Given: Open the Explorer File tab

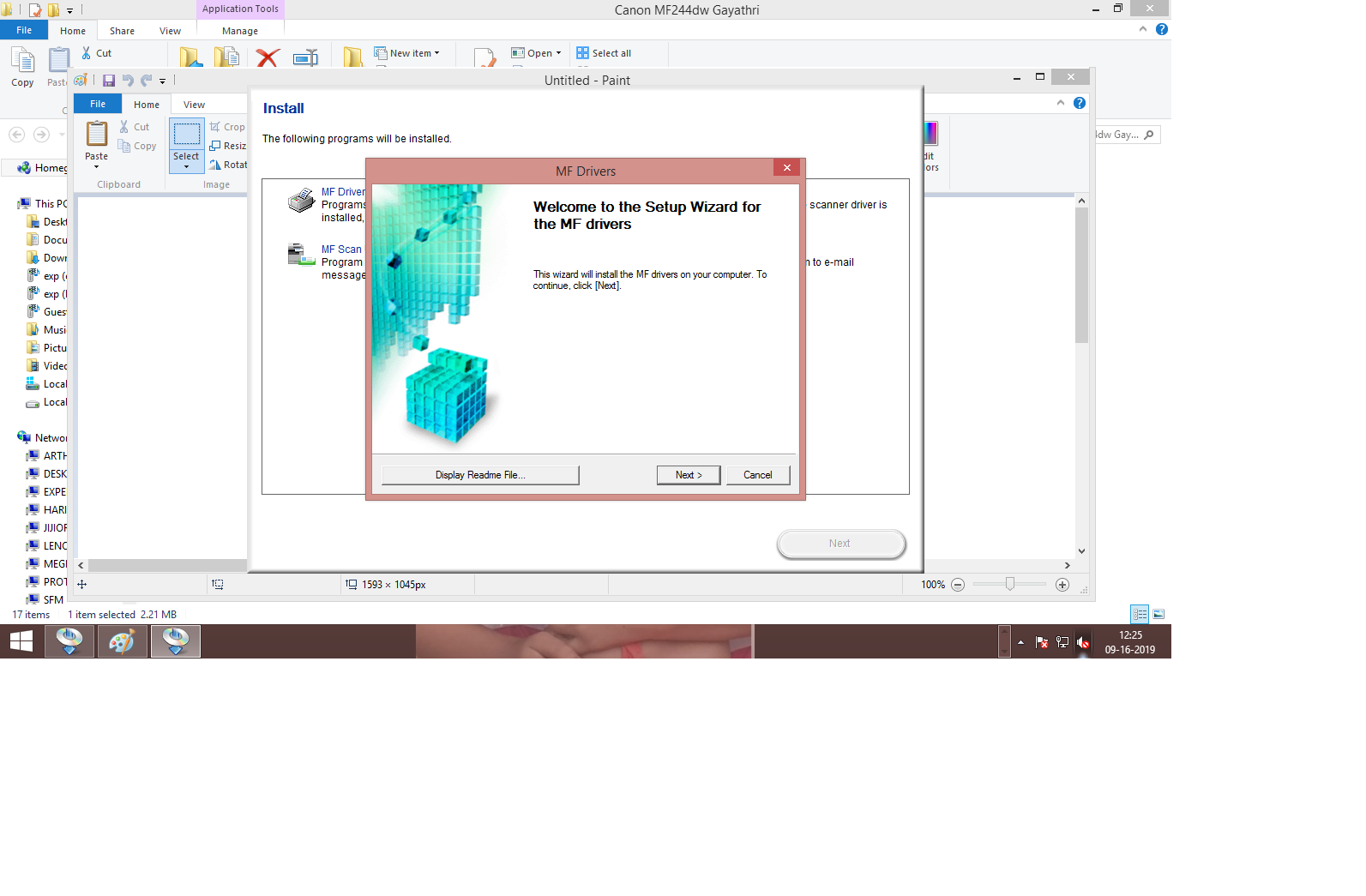Looking at the screenshot, I should pos(24,30).
